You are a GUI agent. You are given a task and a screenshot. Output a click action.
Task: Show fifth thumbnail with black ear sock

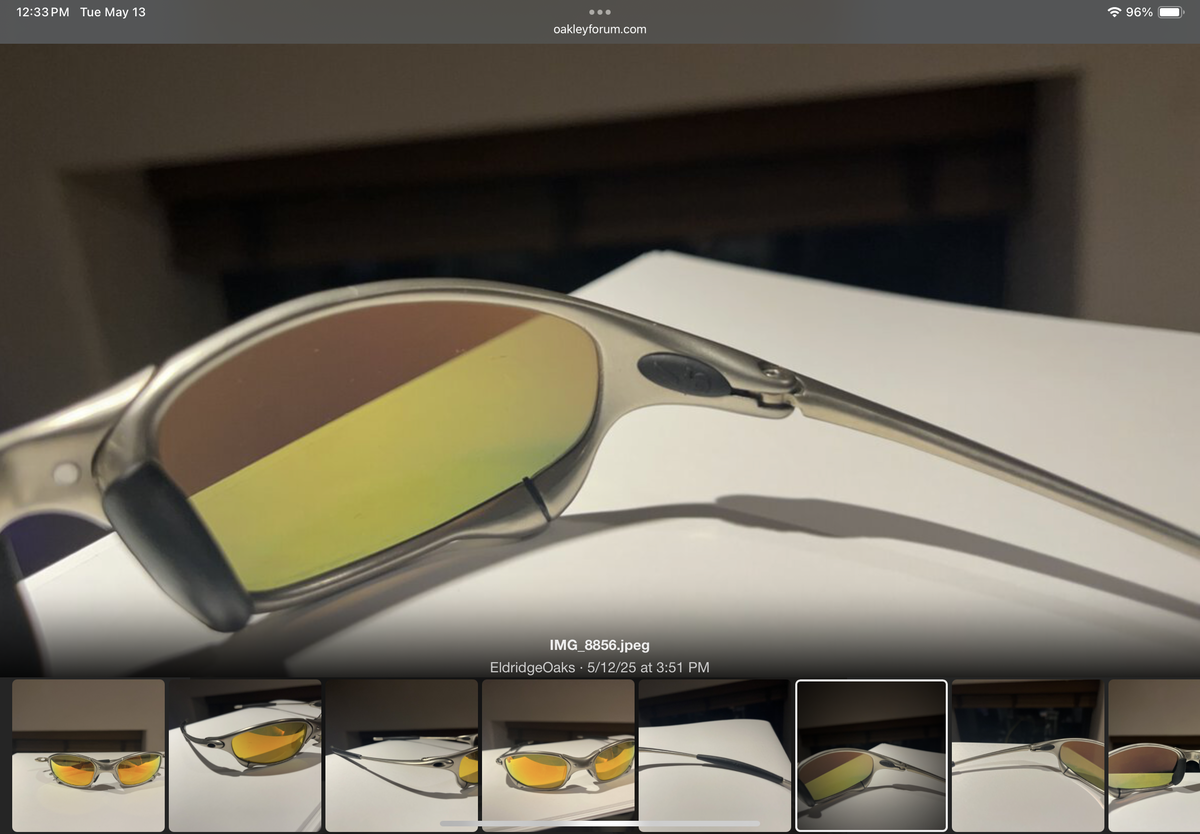pyautogui.click(x=714, y=755)
